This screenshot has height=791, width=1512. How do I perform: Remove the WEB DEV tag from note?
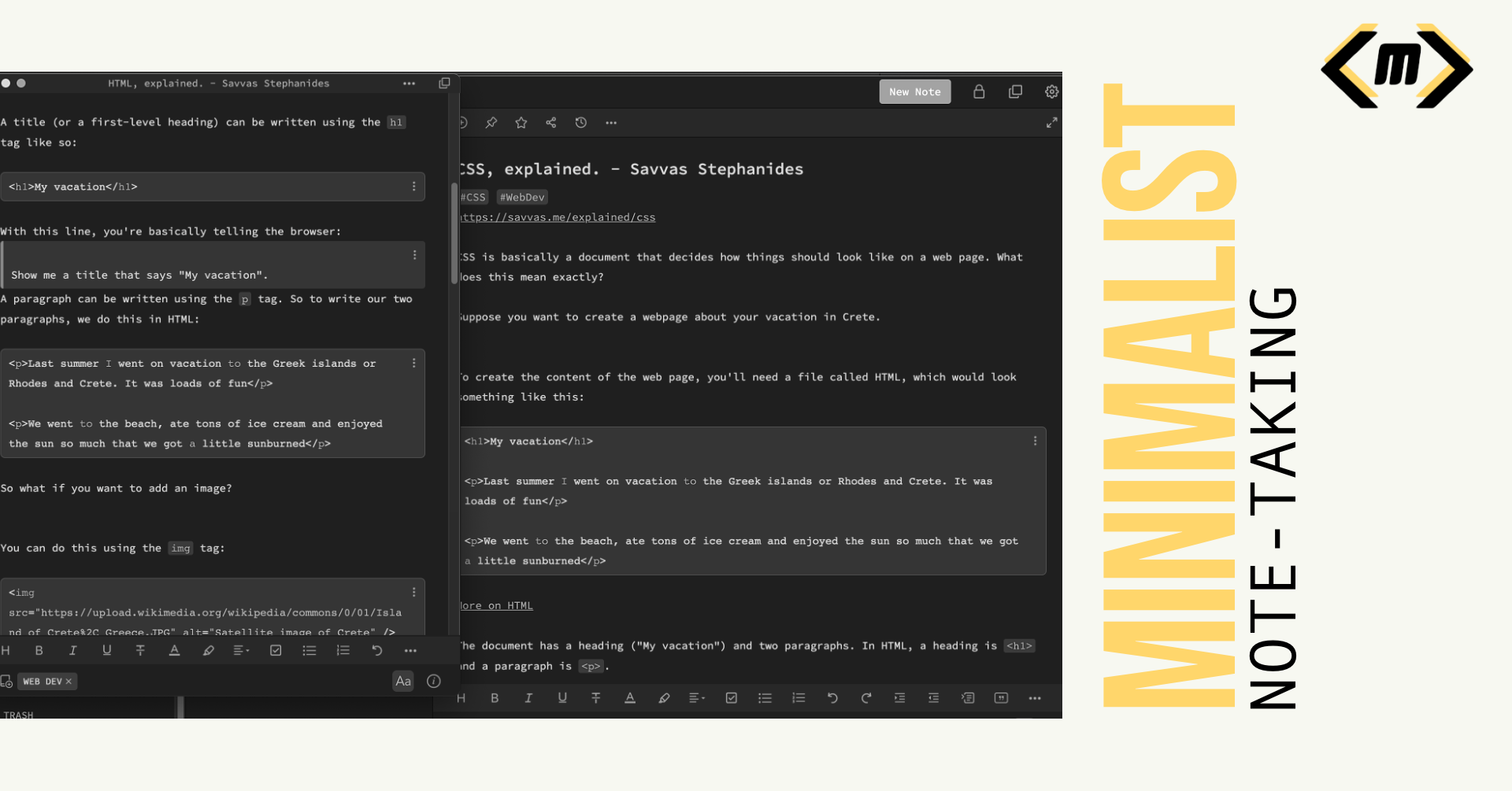[69, 682]
